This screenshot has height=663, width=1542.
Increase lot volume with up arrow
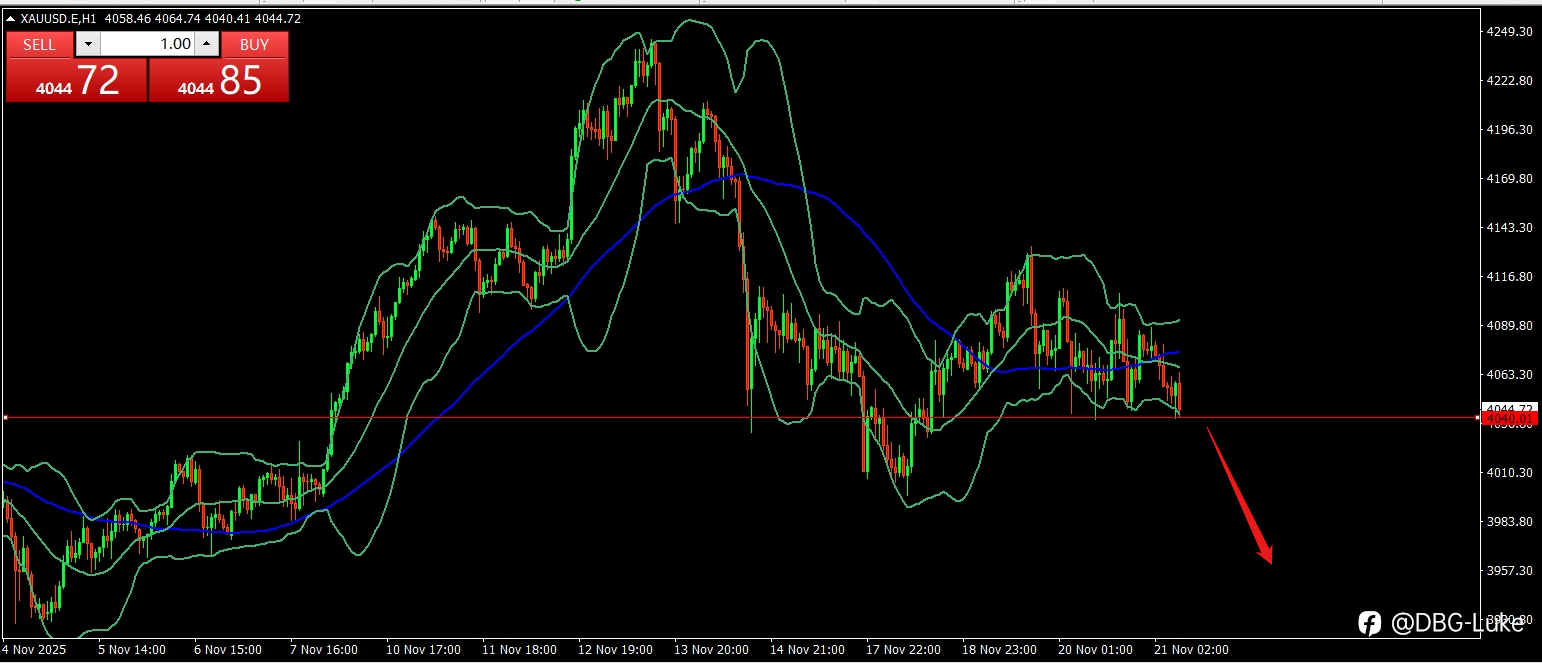click(x=207, y=44)
